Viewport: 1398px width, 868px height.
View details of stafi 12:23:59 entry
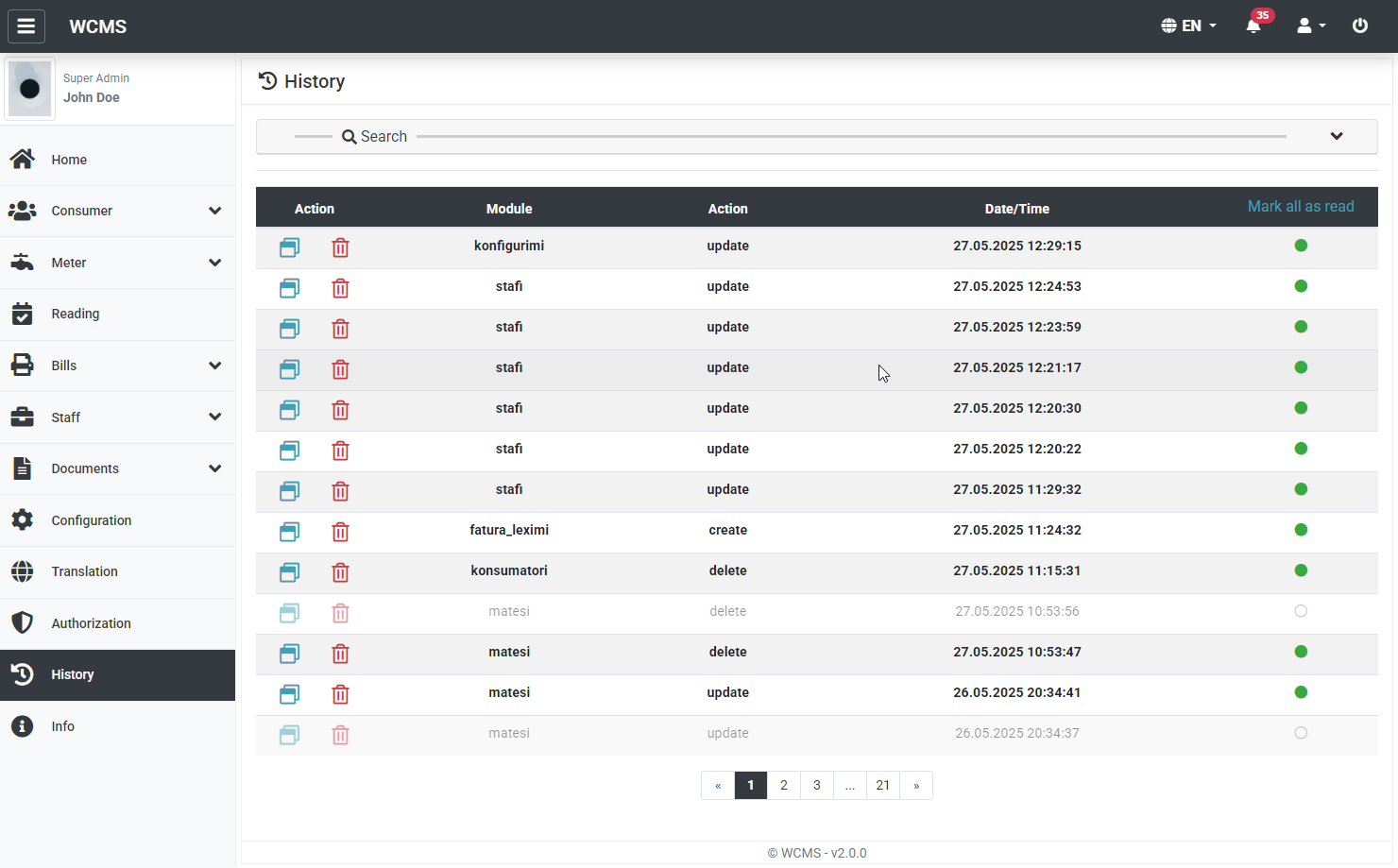(290, 329)
